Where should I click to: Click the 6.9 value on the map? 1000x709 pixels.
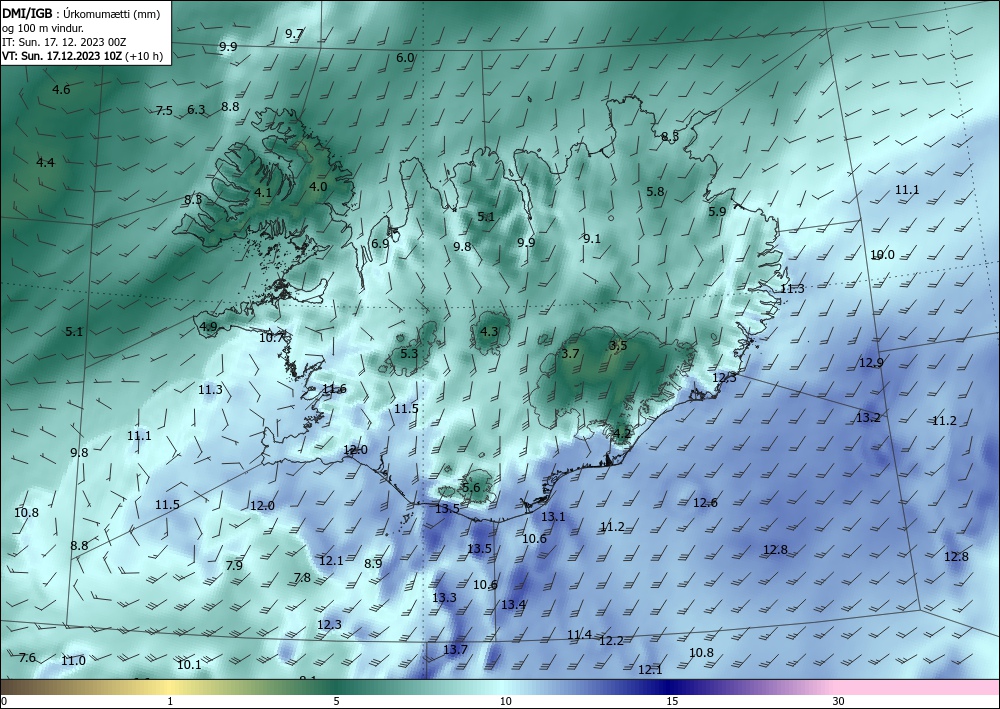point(380,243)
